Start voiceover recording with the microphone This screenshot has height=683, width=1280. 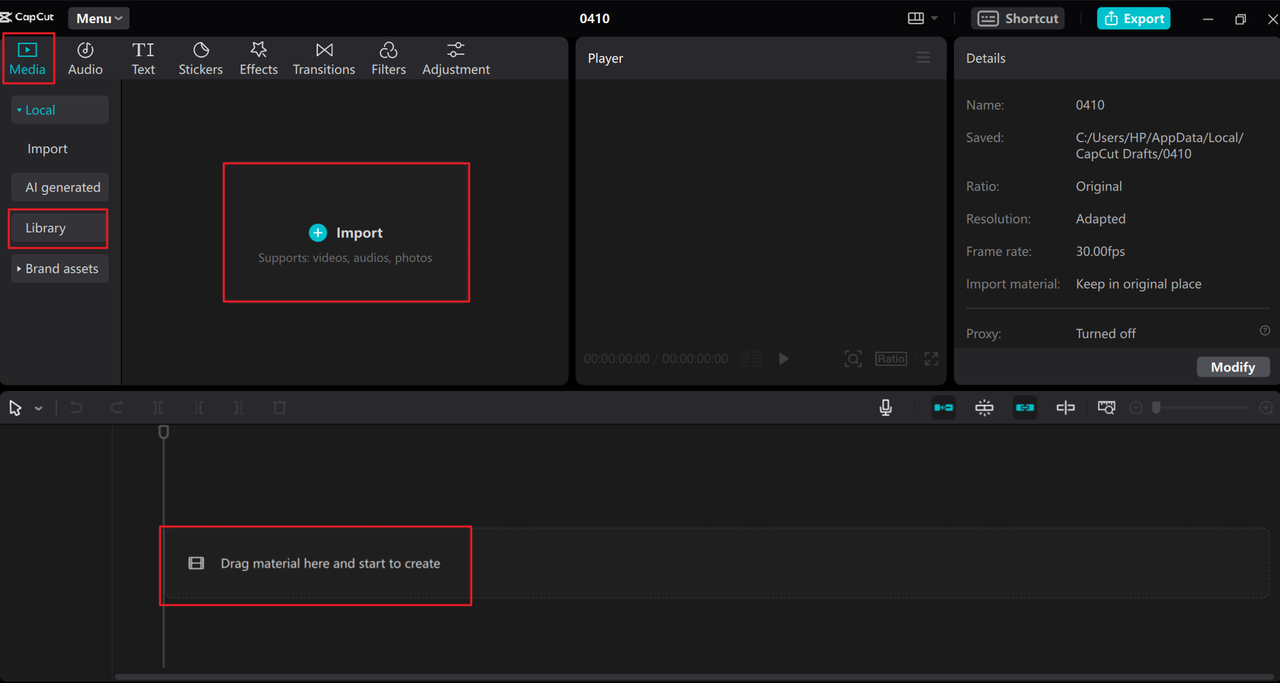tap(886, 408)
